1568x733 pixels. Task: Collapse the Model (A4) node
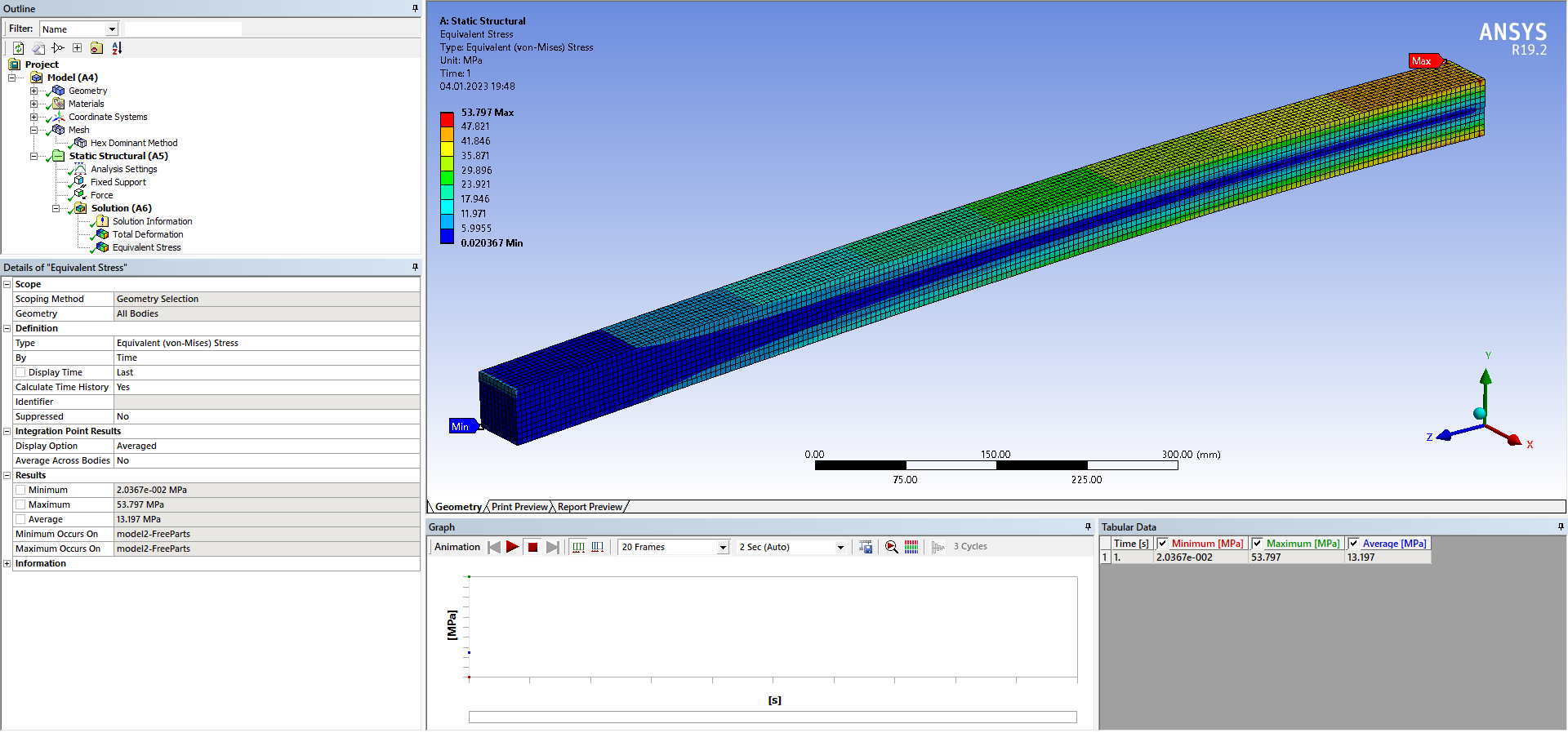click(x=11, y=78)
